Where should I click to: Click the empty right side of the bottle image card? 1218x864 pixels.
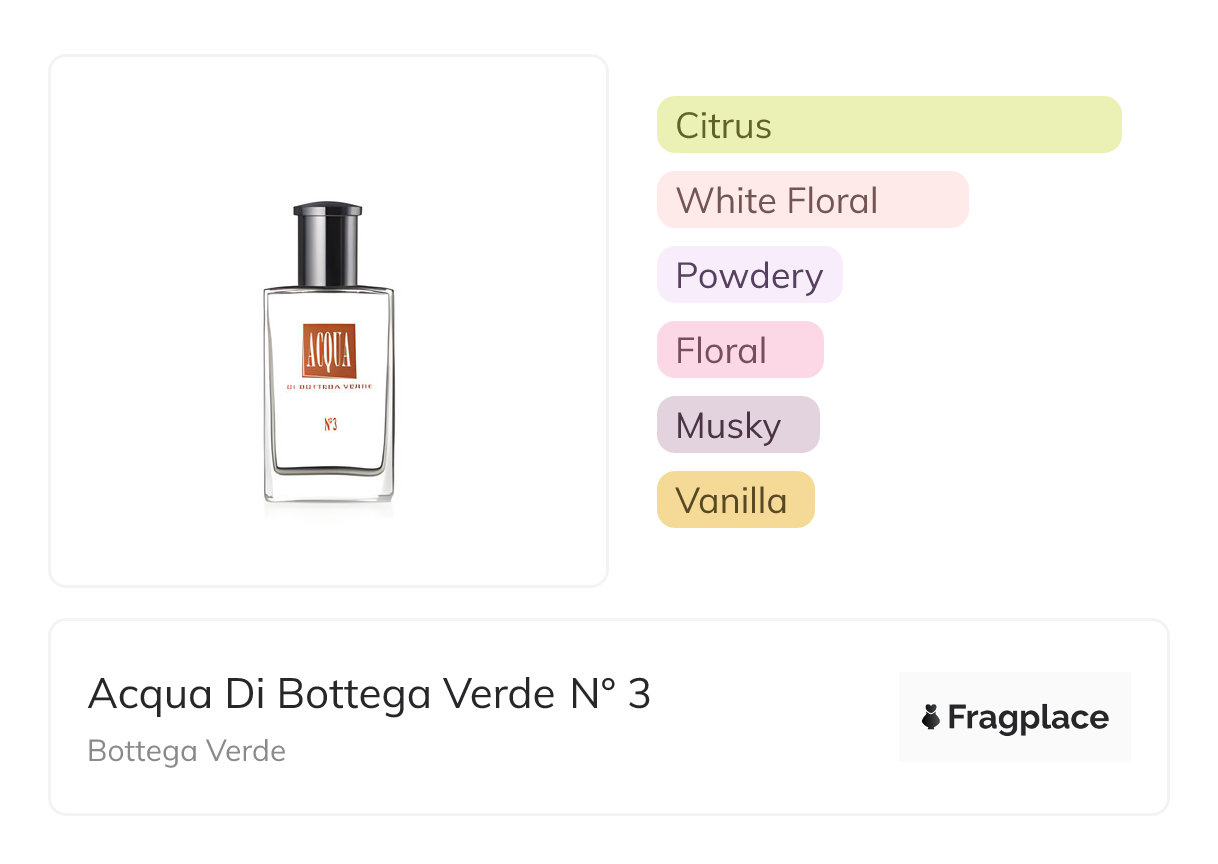pyautogui.click(x=510, y=320)
